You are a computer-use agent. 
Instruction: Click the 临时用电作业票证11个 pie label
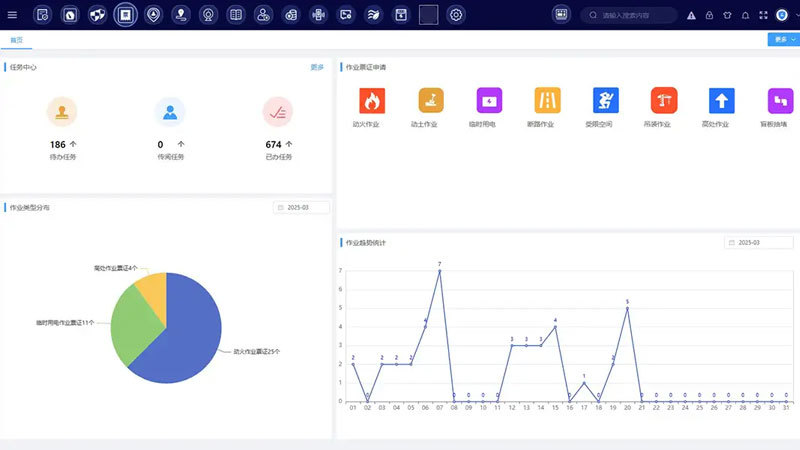click(65, 323)
